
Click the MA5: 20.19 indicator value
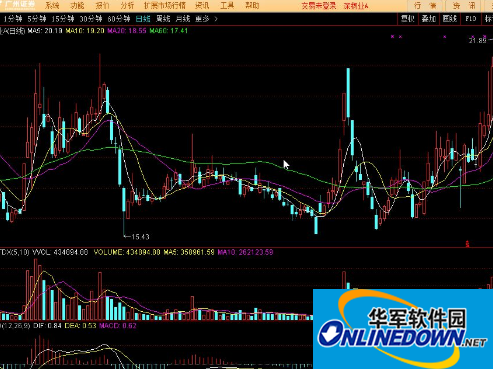tap(45, 31)
